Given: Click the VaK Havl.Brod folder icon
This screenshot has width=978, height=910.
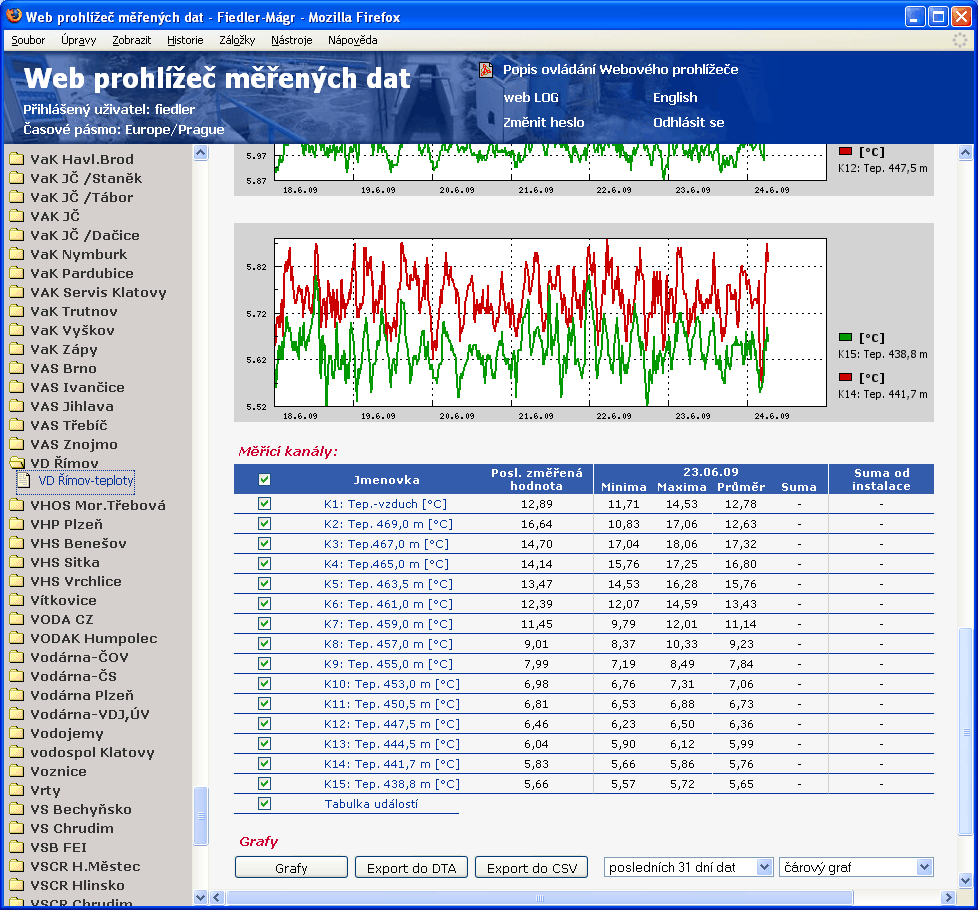Looking at the screenshot, I should 16,159.
